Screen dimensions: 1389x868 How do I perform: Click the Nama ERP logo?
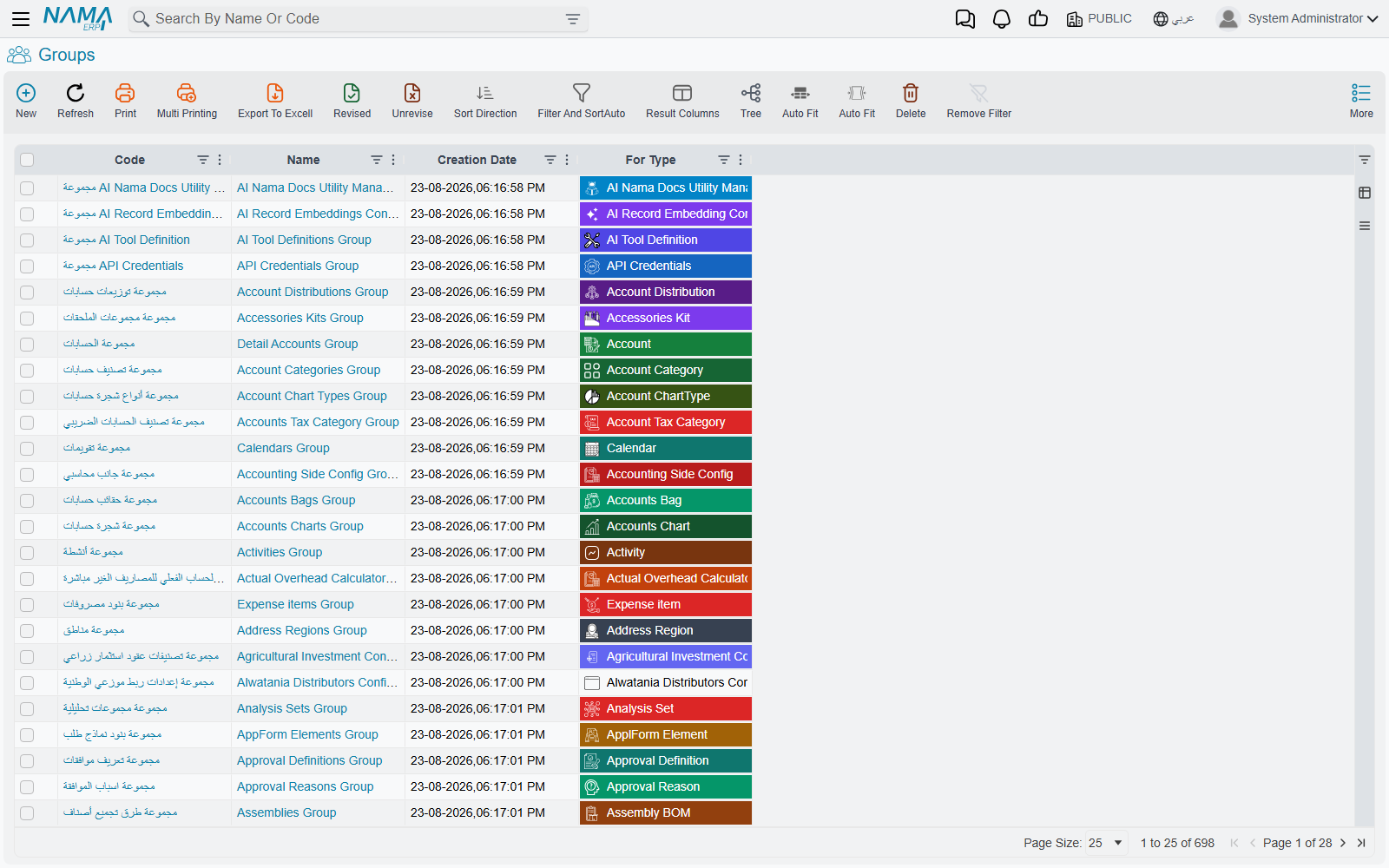pyautogui.click(x=78, y=18)
